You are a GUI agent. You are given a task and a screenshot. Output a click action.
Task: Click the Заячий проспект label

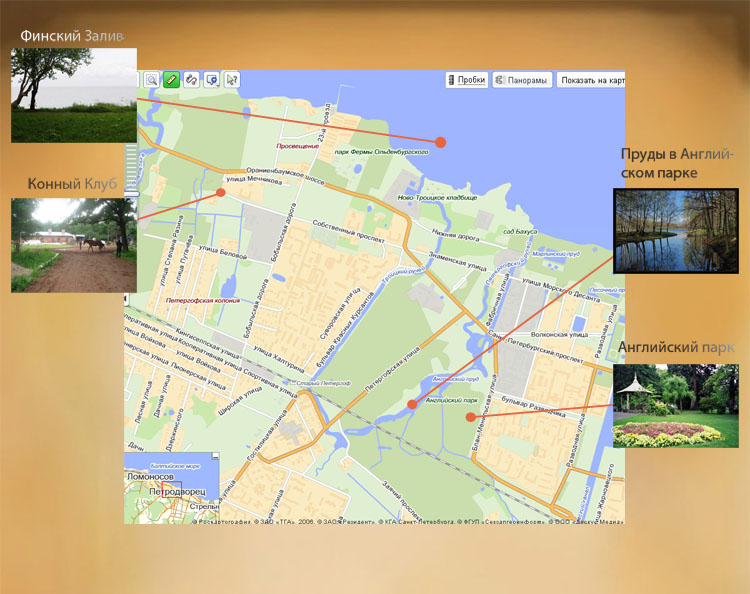pos(401,500)
